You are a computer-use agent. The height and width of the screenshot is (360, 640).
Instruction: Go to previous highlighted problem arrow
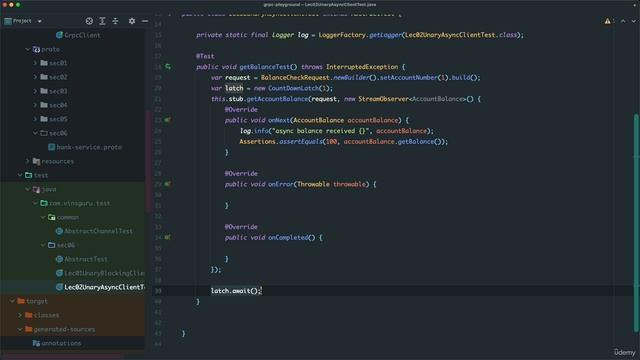(623, 21)
